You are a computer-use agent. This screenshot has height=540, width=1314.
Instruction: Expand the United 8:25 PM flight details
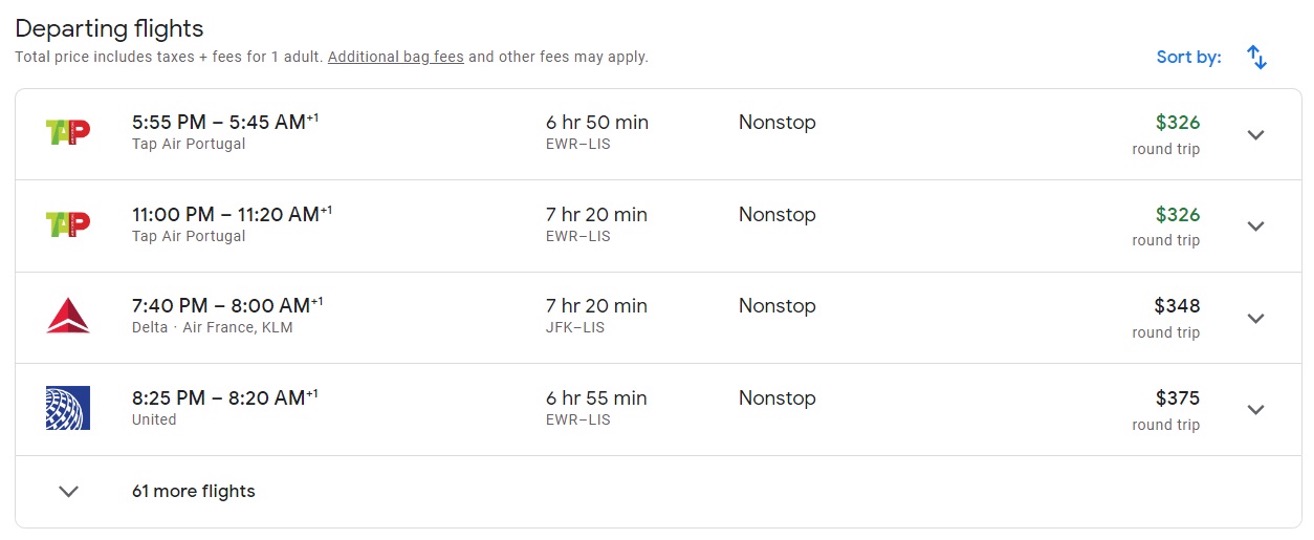(1256, 409)
